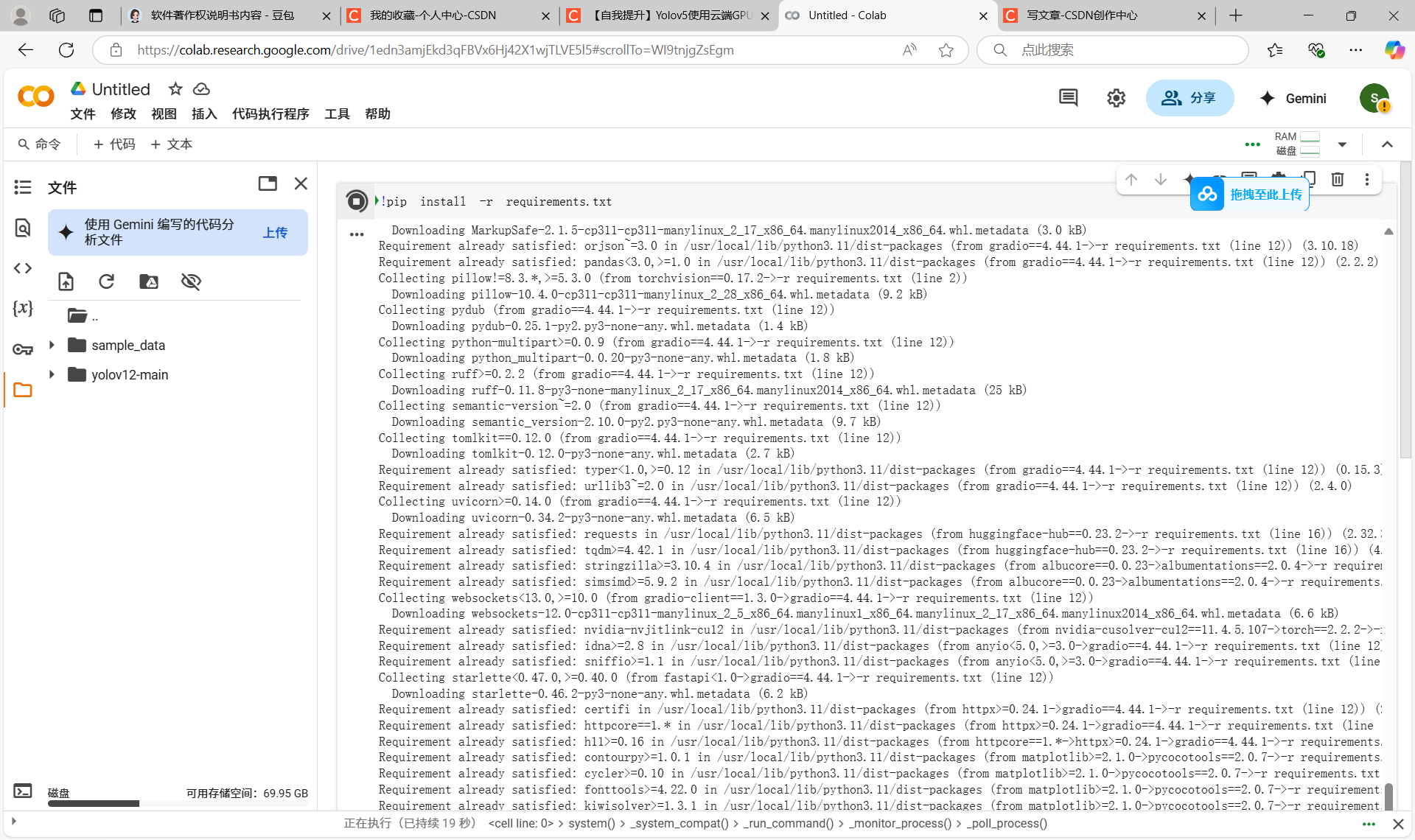Open the 工具 menu
Viewport: 1415px width, 840px height.
click(x=337, y=113)
